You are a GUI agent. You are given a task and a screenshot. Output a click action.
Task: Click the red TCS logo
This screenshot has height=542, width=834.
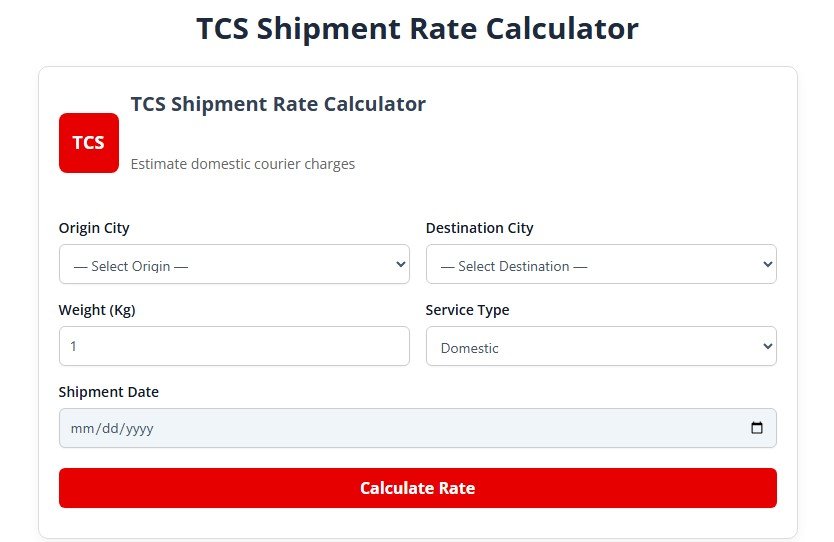(x=89, y=143)
